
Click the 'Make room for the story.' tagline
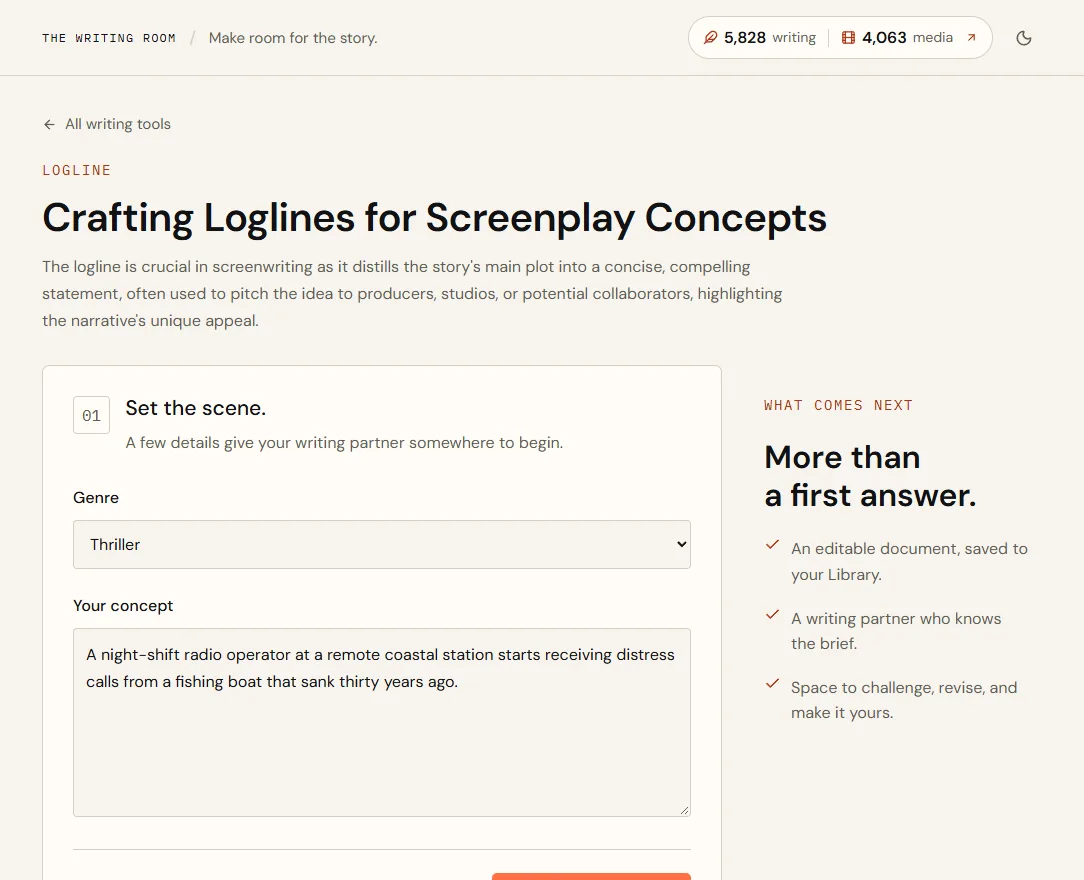click(293, 38)
